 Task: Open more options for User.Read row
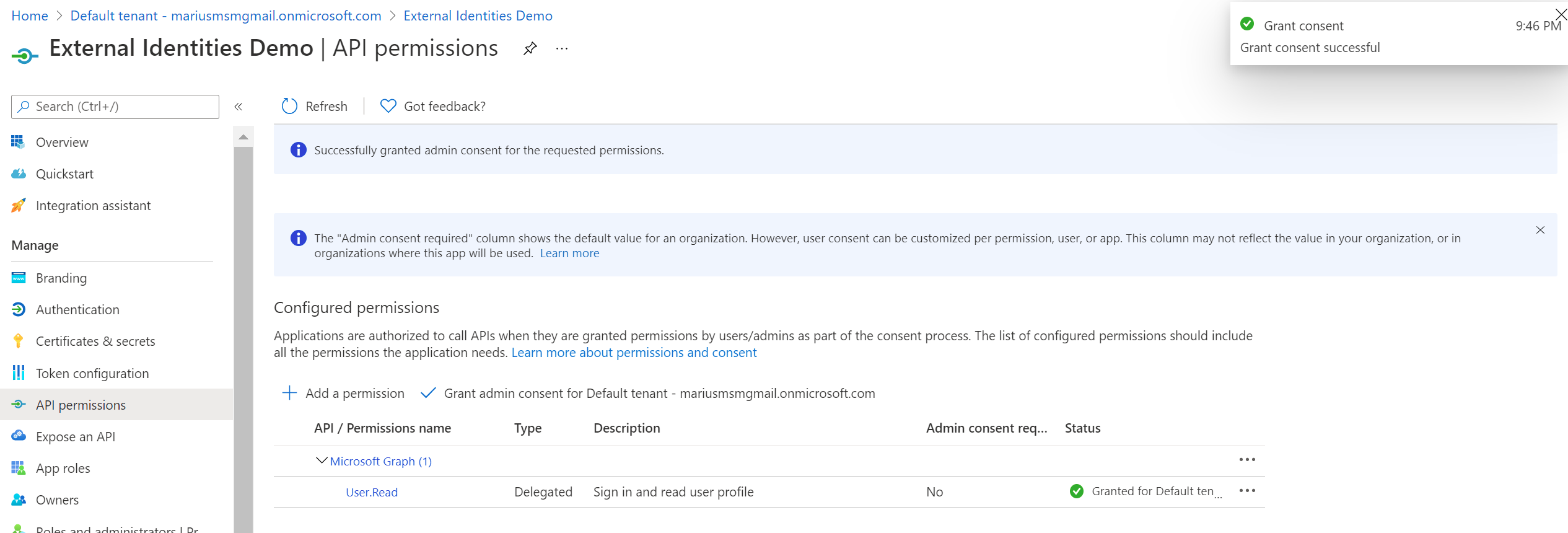(x=1246, y=491)
